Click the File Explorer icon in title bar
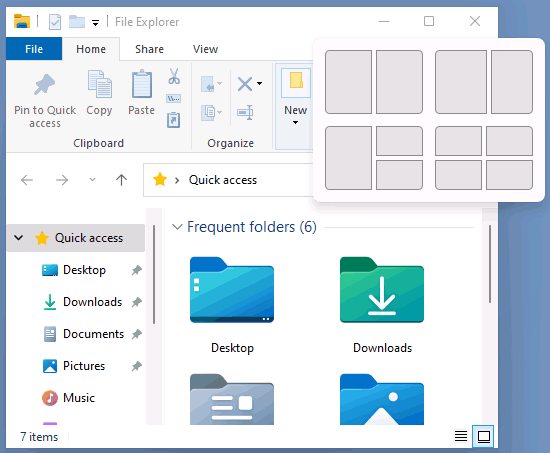550x453 pixels. [x=22, y=21]
